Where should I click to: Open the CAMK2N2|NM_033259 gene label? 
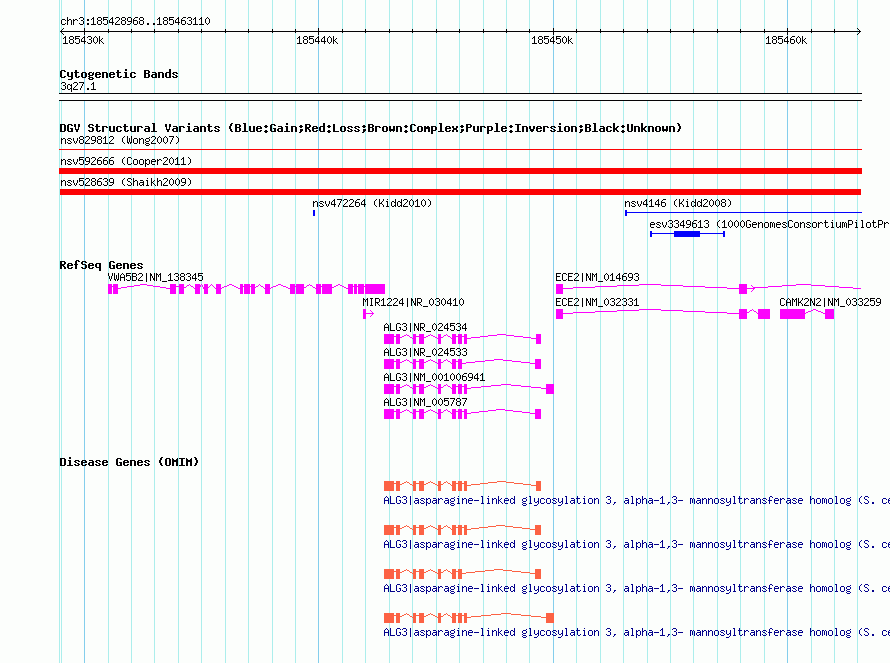tap(830, 302)
